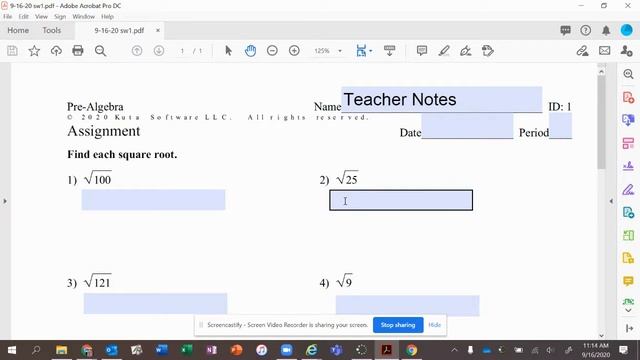Open the File menu
Image resolution: width=640 pixels, height=360 pixels.
tap(7, 17)
